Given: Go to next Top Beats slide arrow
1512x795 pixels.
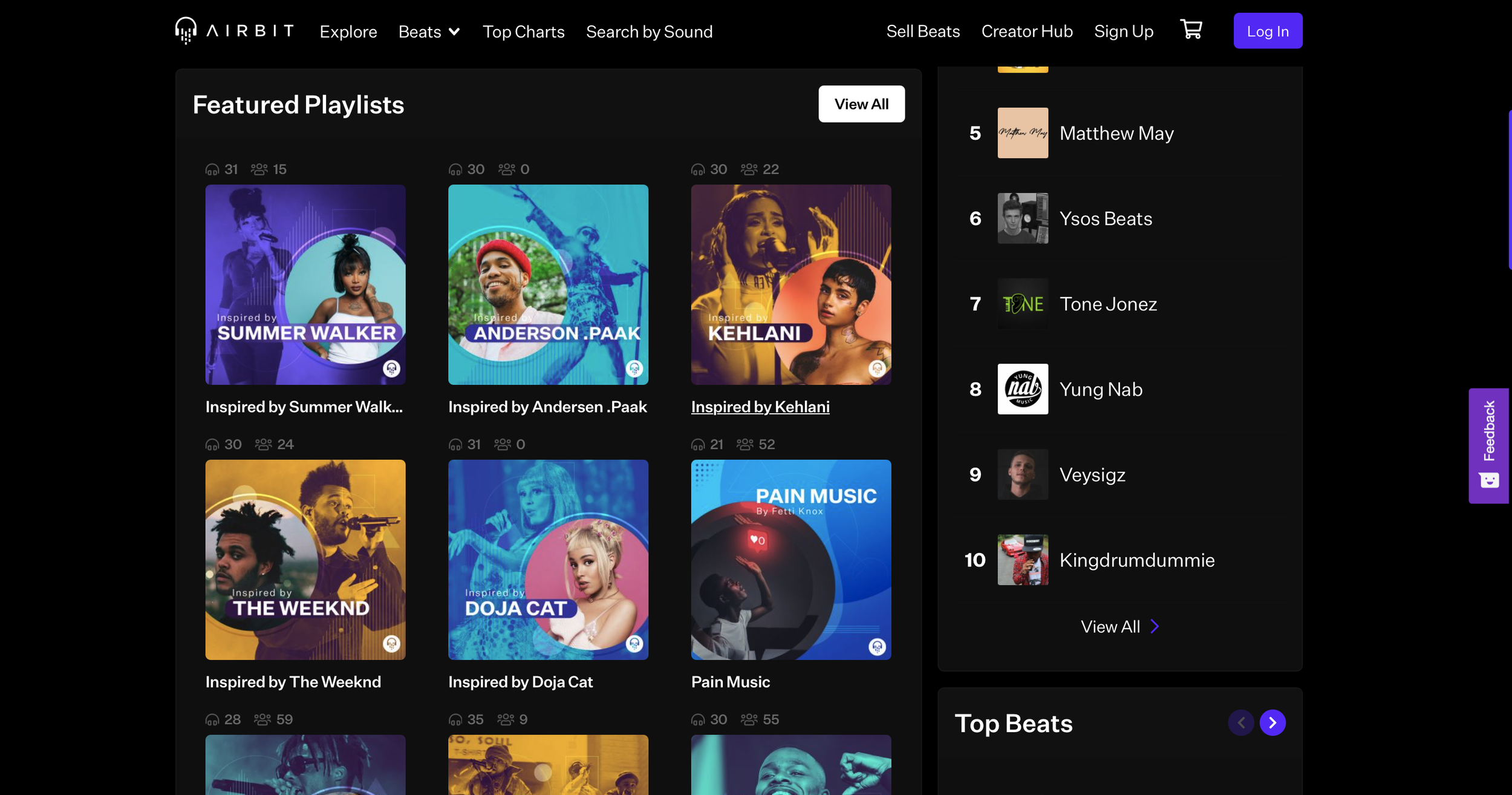Looking at the screenshot, I should [x=1272, y=722].
